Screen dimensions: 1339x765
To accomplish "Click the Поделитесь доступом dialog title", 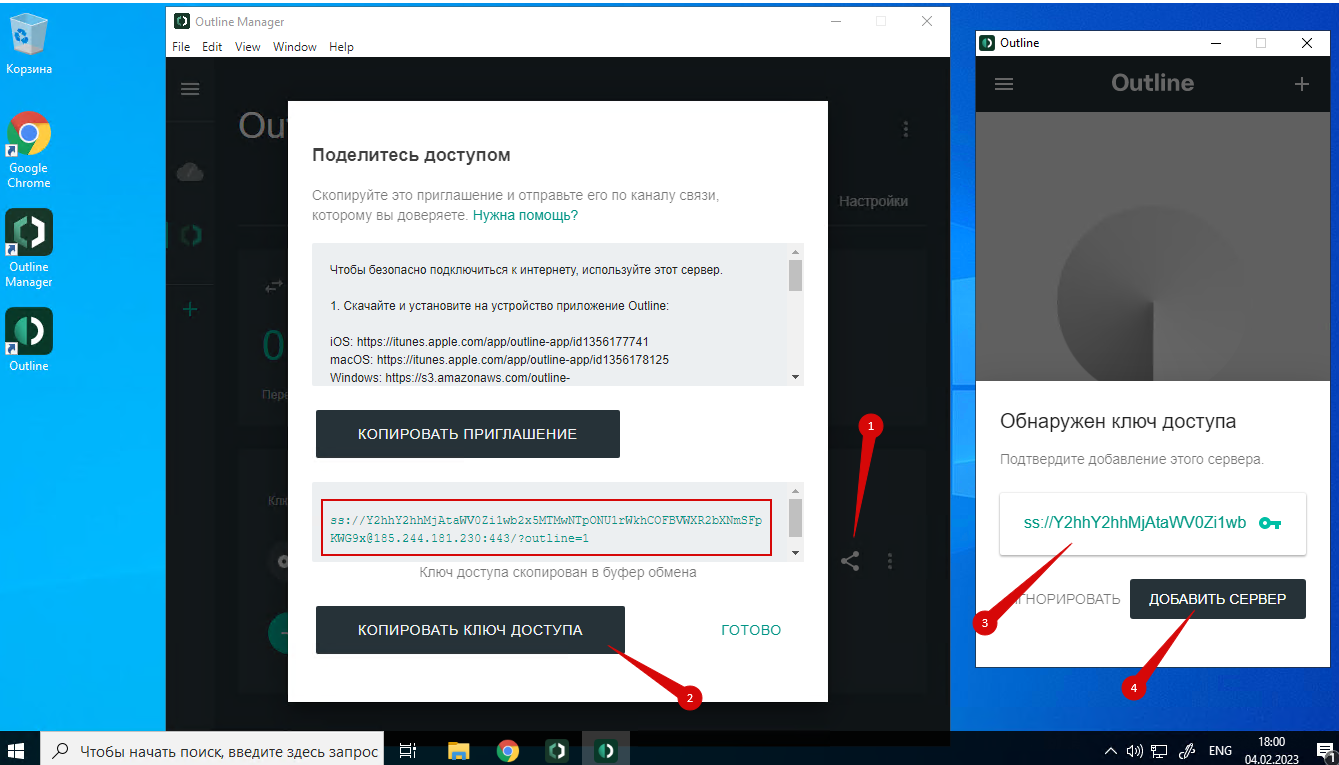I will (411, 155).
